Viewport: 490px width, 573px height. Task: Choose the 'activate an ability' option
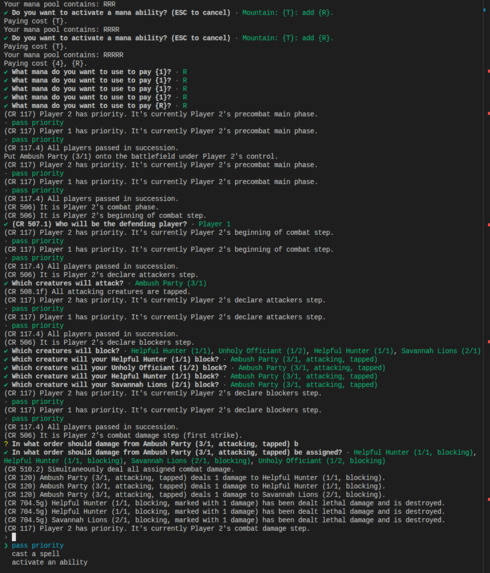(49, 562)
